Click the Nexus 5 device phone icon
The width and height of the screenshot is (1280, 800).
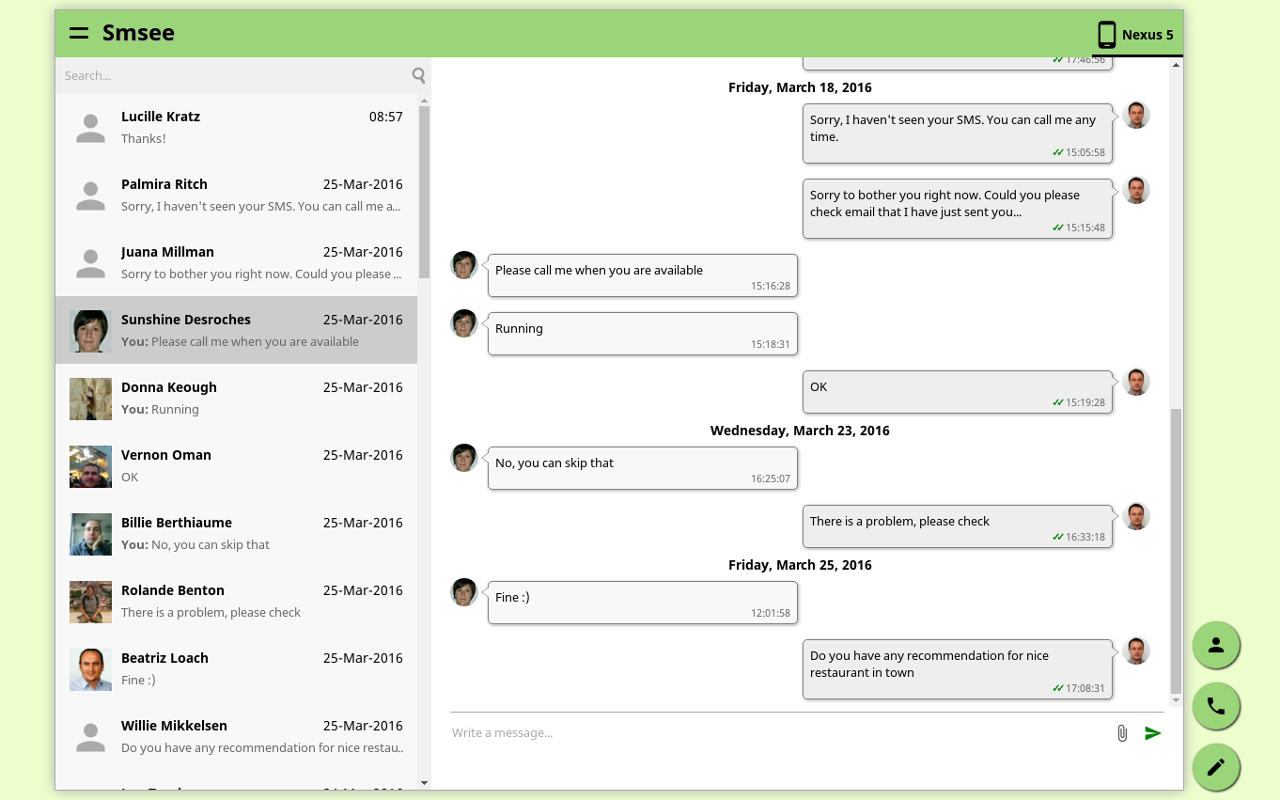1106,33
